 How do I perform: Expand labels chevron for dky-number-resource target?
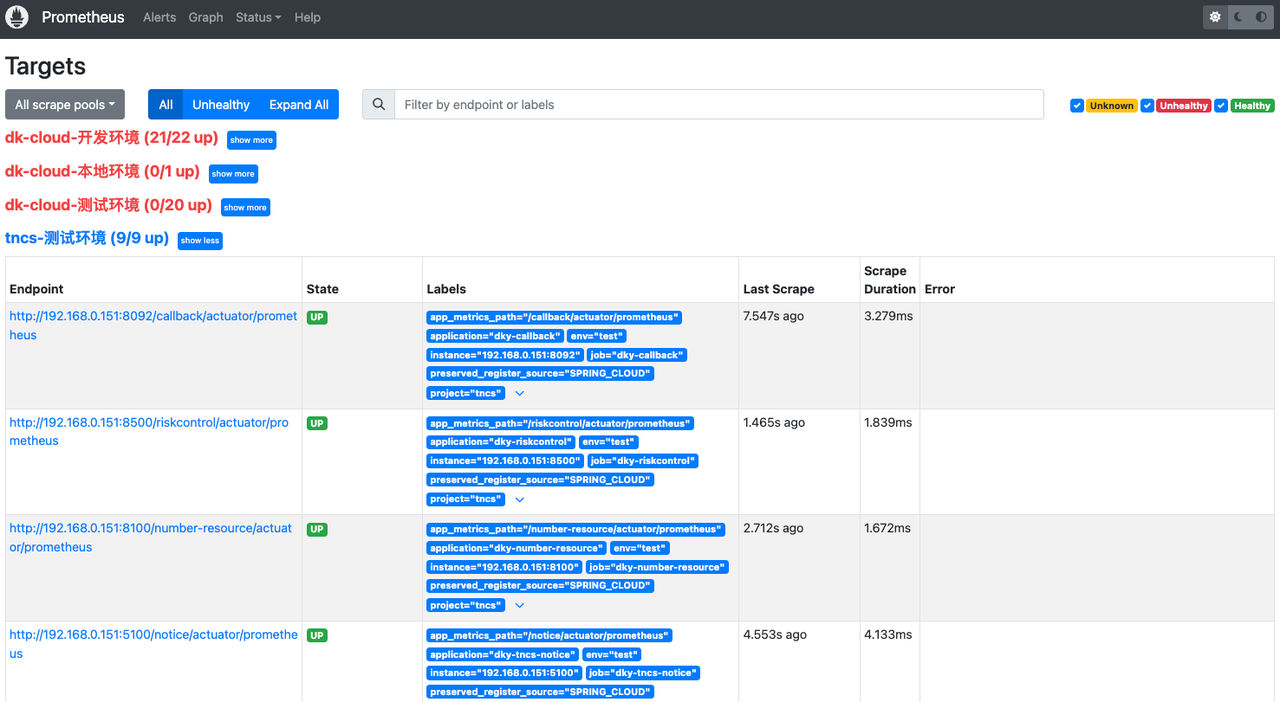point(519,606)
